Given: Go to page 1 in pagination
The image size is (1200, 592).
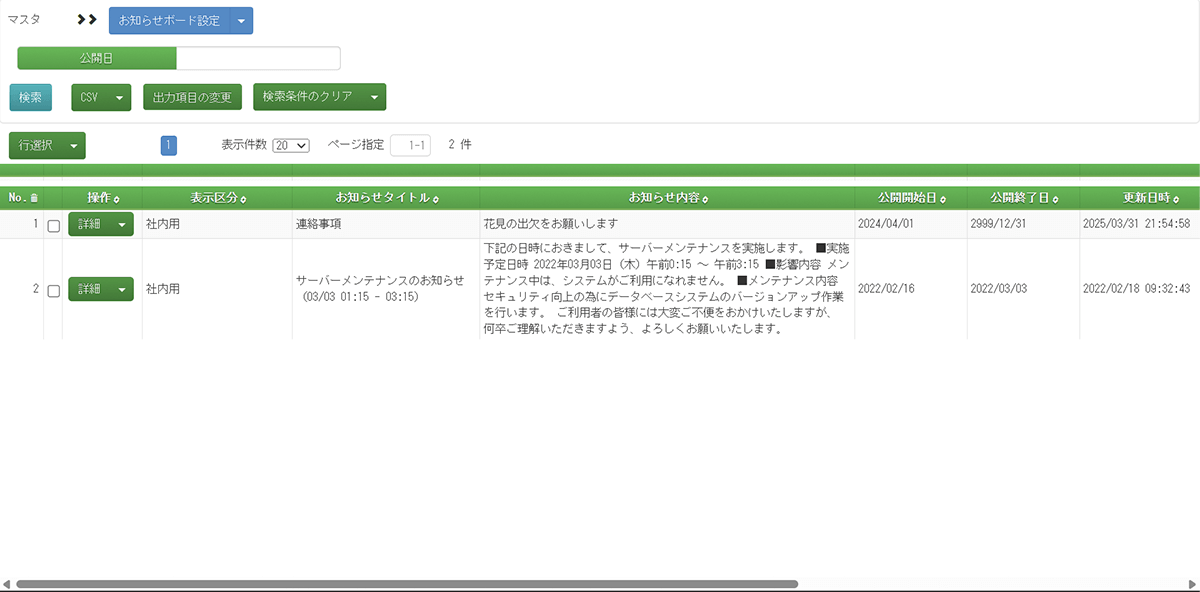Looking at the screenshot, I should (x=169, y=145).
